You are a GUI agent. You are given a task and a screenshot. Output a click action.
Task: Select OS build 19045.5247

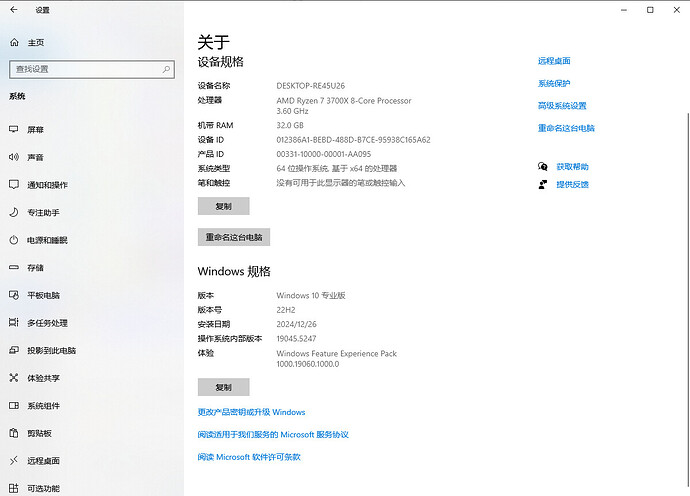point(296,339)
